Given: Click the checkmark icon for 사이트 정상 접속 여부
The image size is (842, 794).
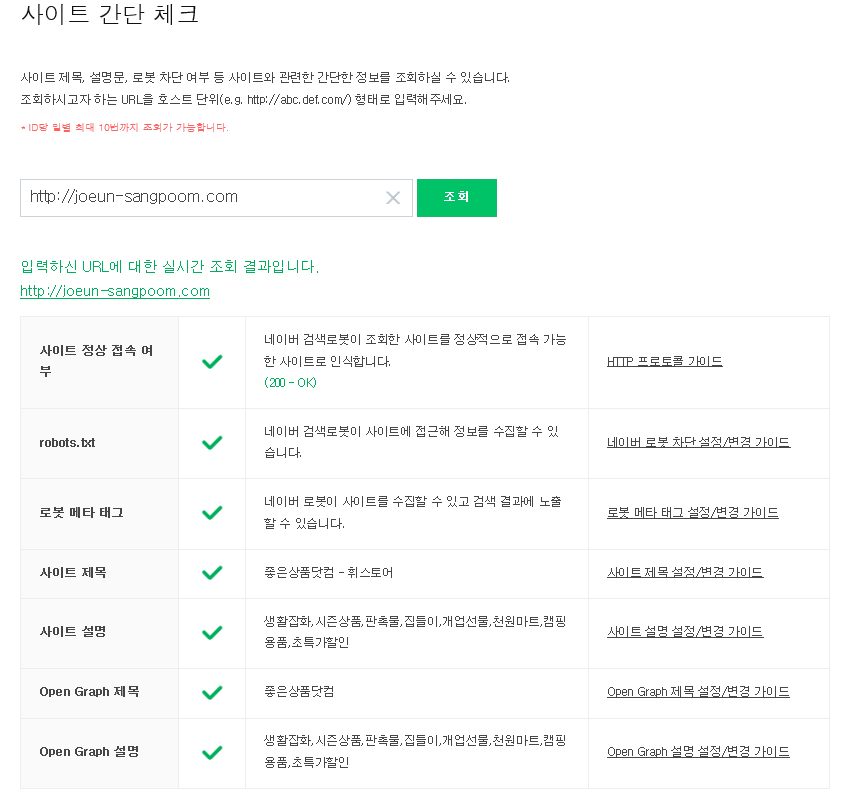Looking at the screenshot, I should [212, 362].
